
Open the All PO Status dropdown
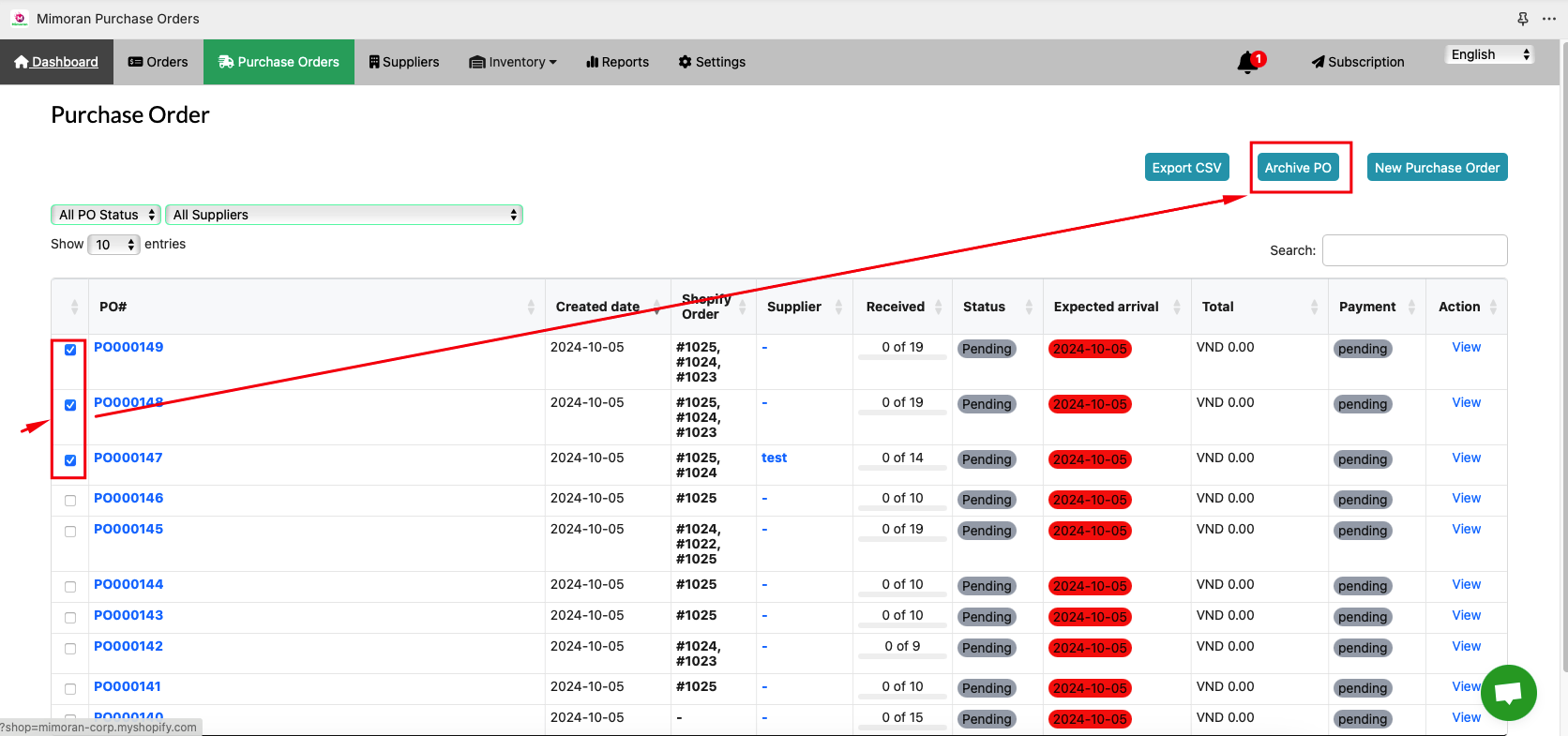coord(106,215)
